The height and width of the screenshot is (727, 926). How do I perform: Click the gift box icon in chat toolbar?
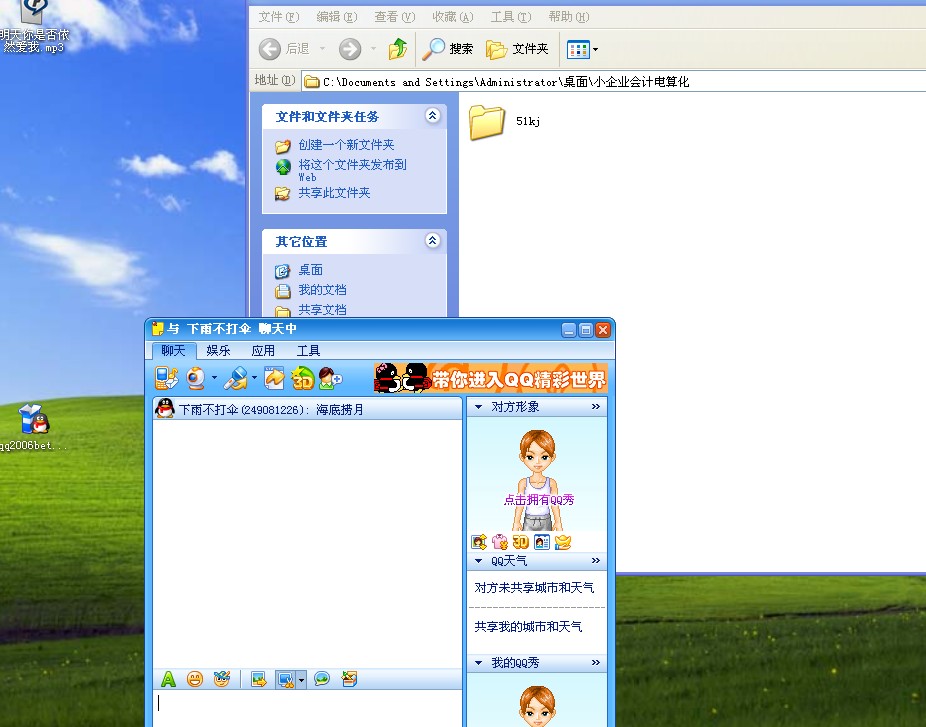(350, 679)
